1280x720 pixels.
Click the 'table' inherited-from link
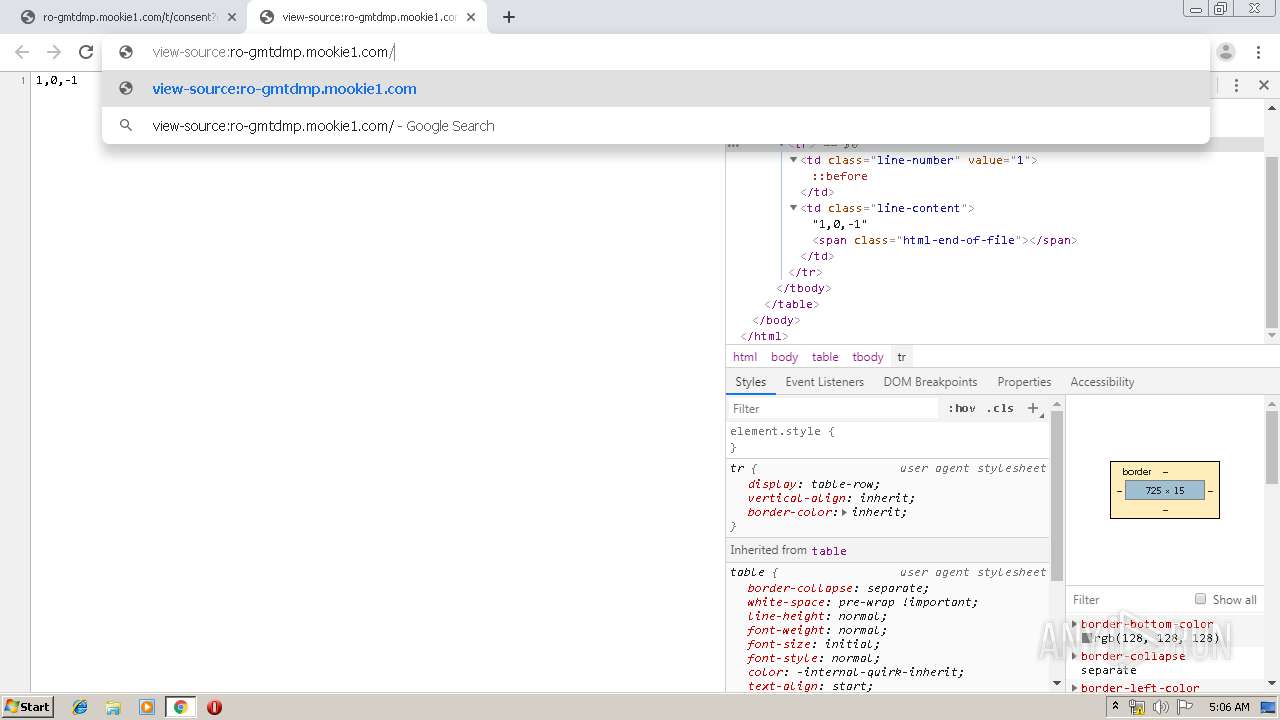point(829,551)
